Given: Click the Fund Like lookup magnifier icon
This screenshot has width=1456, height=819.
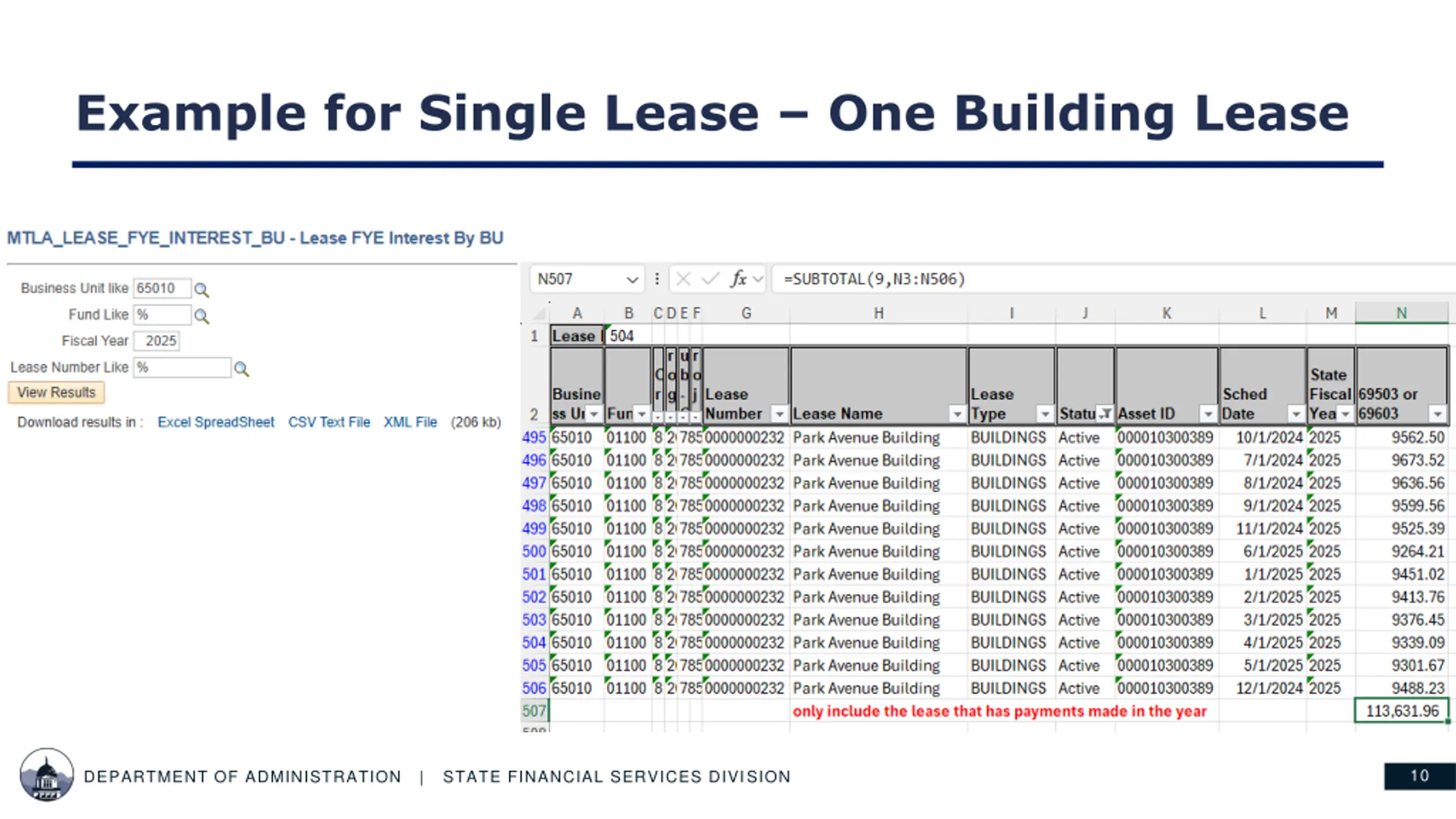Looking at the screenshot, I should click(x=201, y=316).
